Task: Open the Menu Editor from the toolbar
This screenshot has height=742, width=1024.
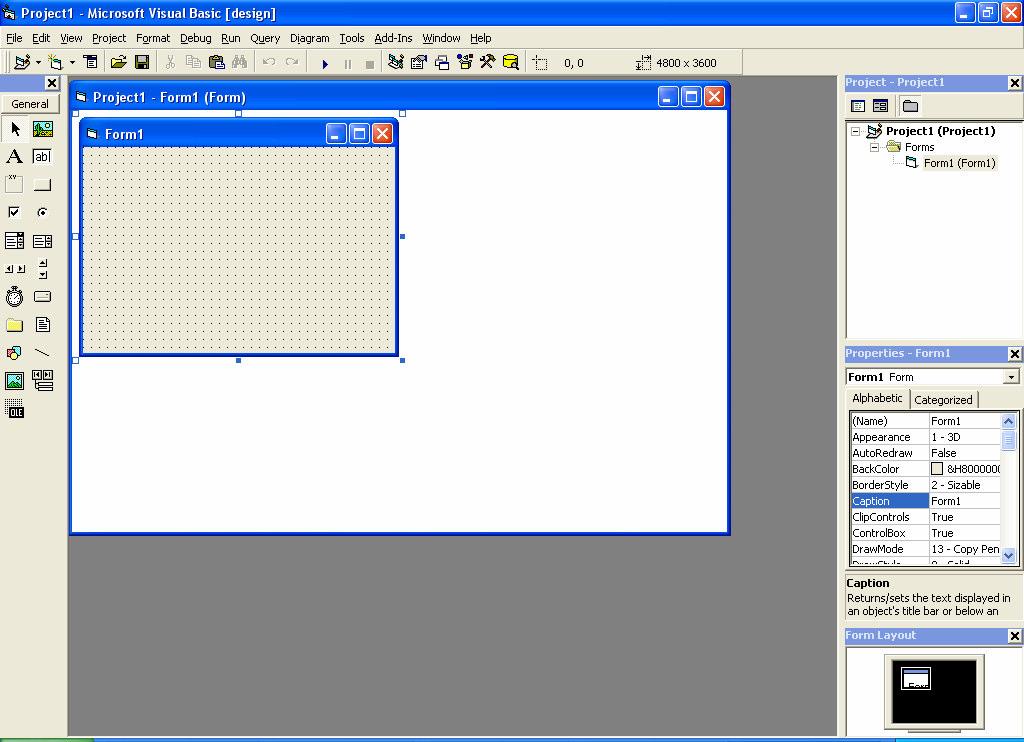Action: pyautogui.click(x=91, y=62)
